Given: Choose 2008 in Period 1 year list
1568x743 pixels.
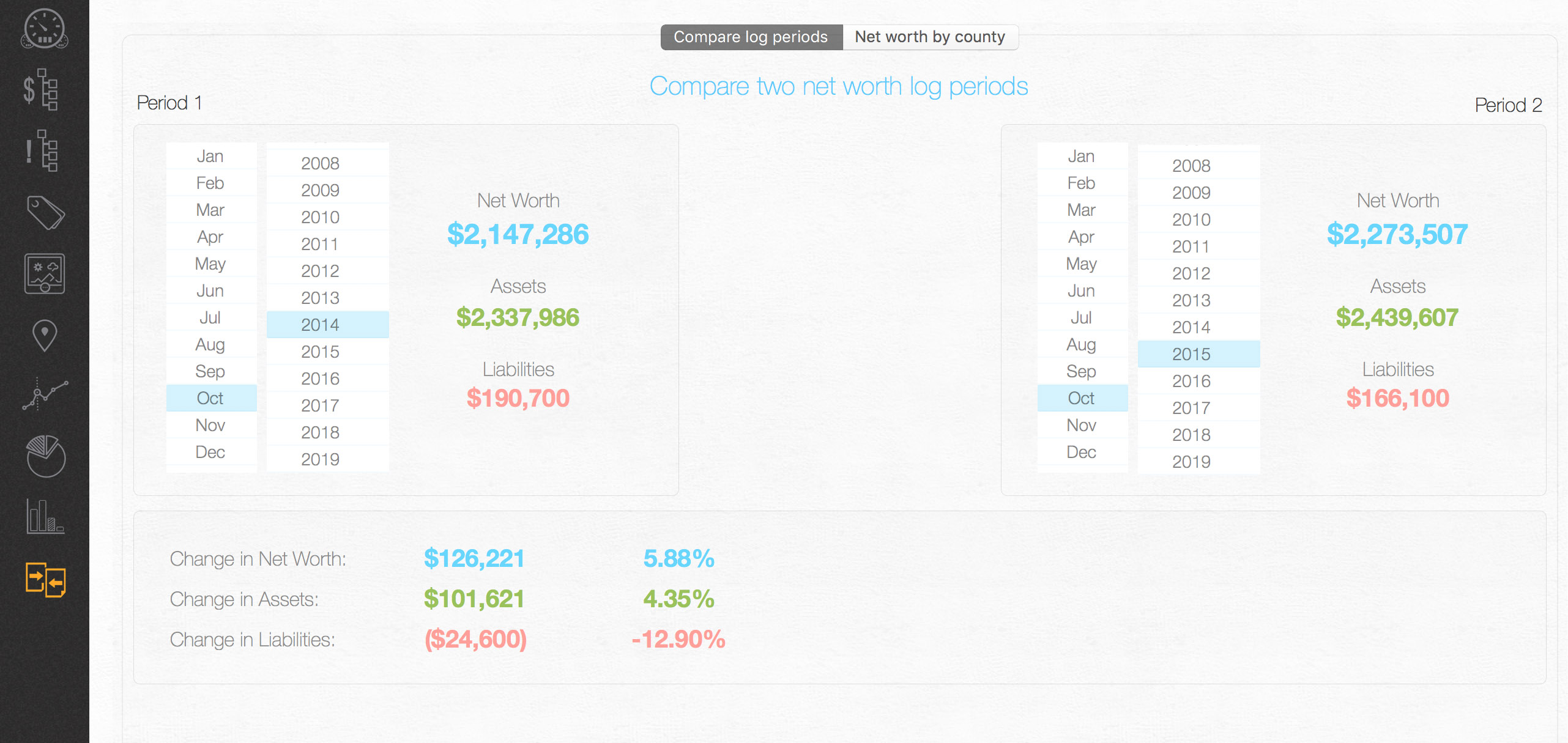Looking at the screenshot, I should tap(327, 163).
